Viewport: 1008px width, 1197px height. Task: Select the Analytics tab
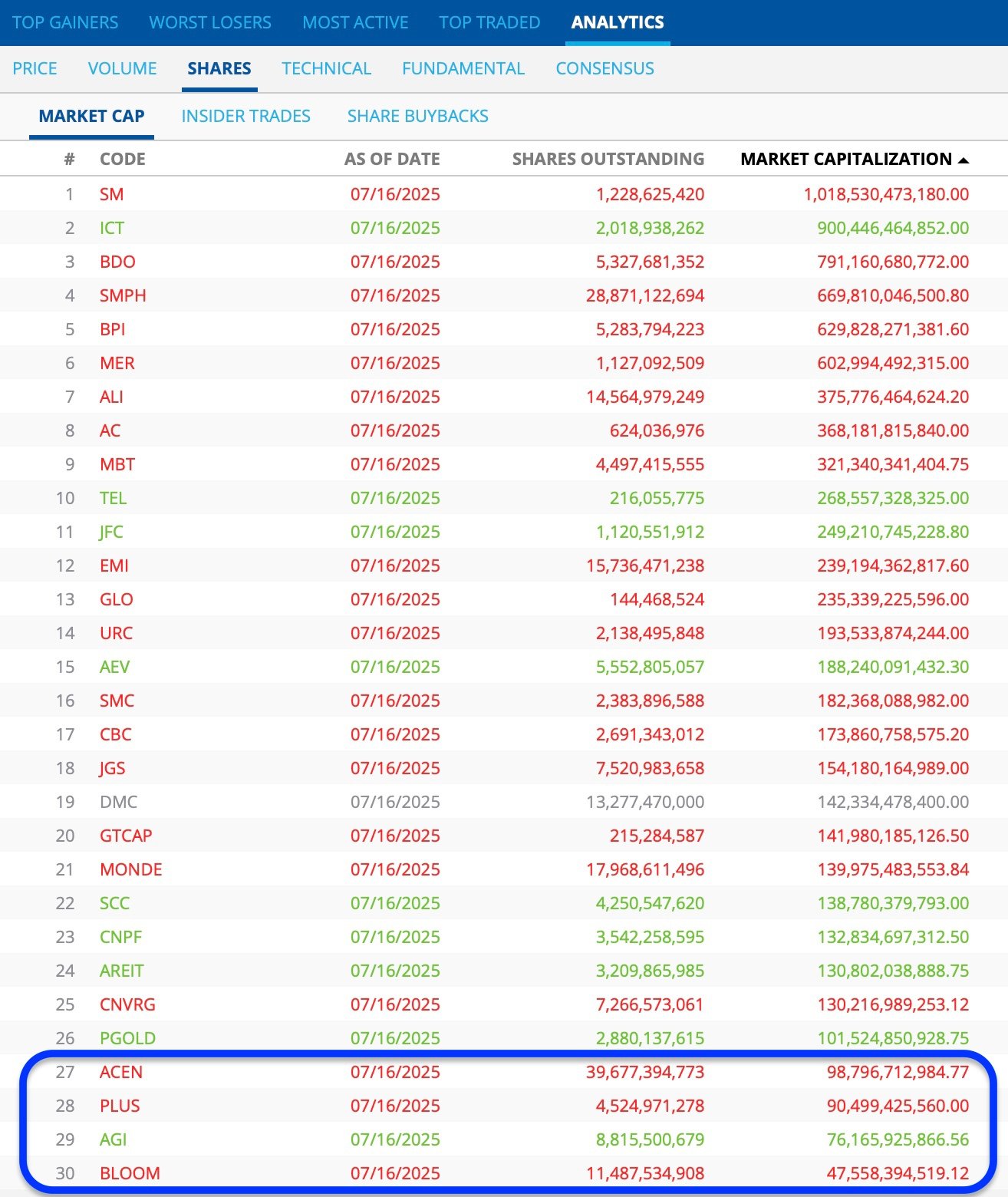(618, 22)
